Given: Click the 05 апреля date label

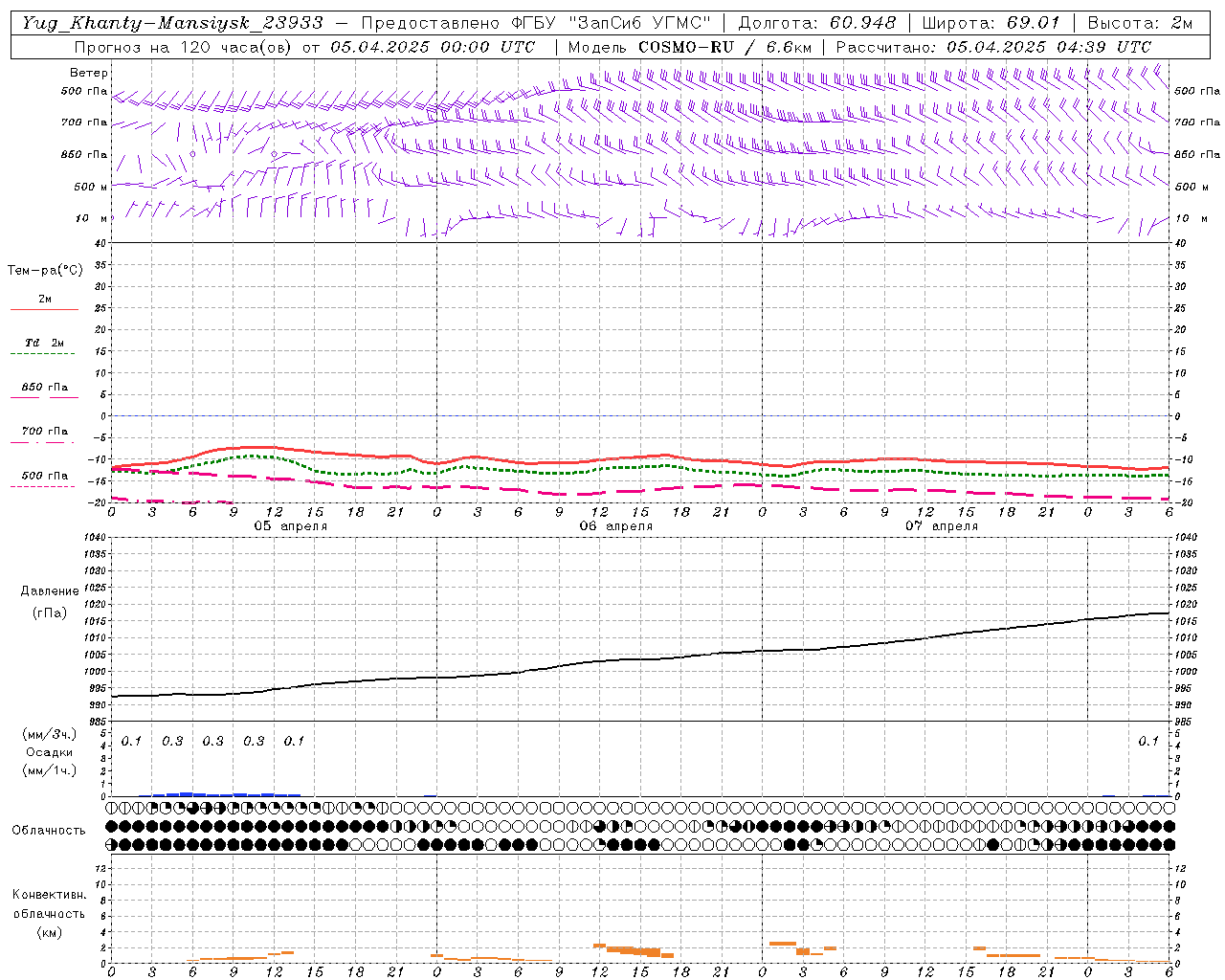Looking at the screenshot, I should point(291,526).
